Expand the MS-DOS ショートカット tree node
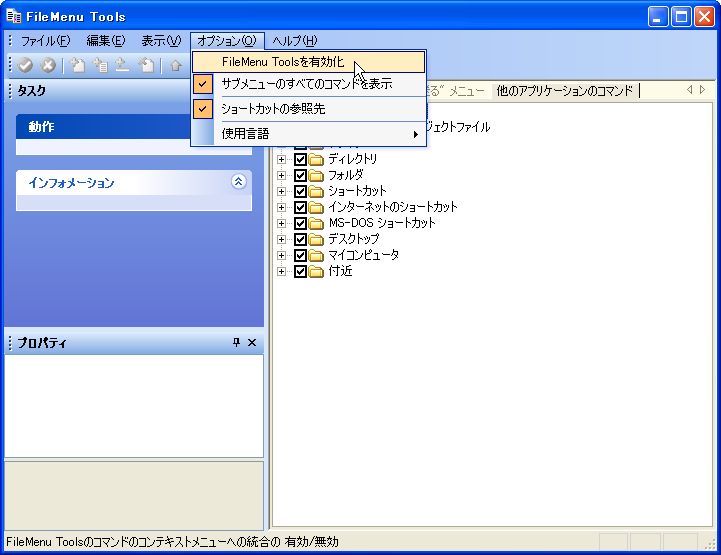 point(281,223)
